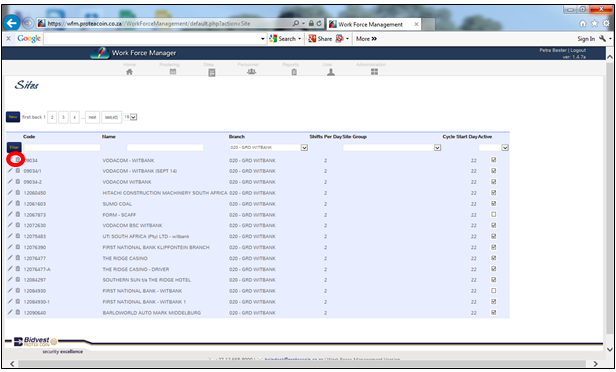The image size is (616, 372).
Task: Enable Active checkbox for site 12084930
Action: (493, 291)
